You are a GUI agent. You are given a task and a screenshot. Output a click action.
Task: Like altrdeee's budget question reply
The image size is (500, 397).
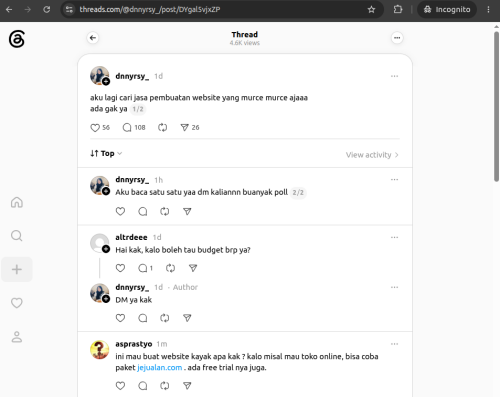click(x=120, y=268)
